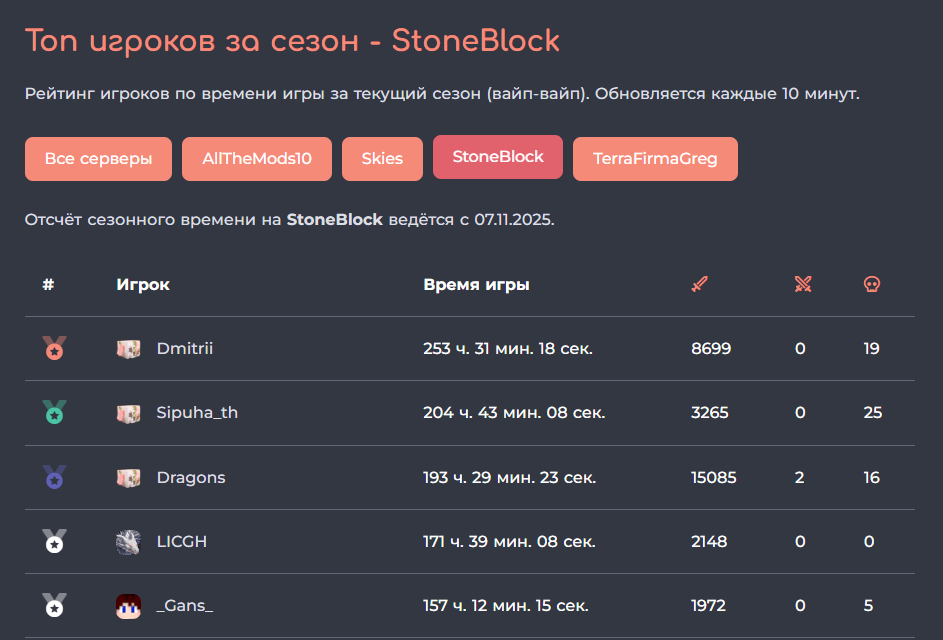Click the skull deaths column header icon
The width and height of the screenshot is (943, 640).
tap(872, 285)
